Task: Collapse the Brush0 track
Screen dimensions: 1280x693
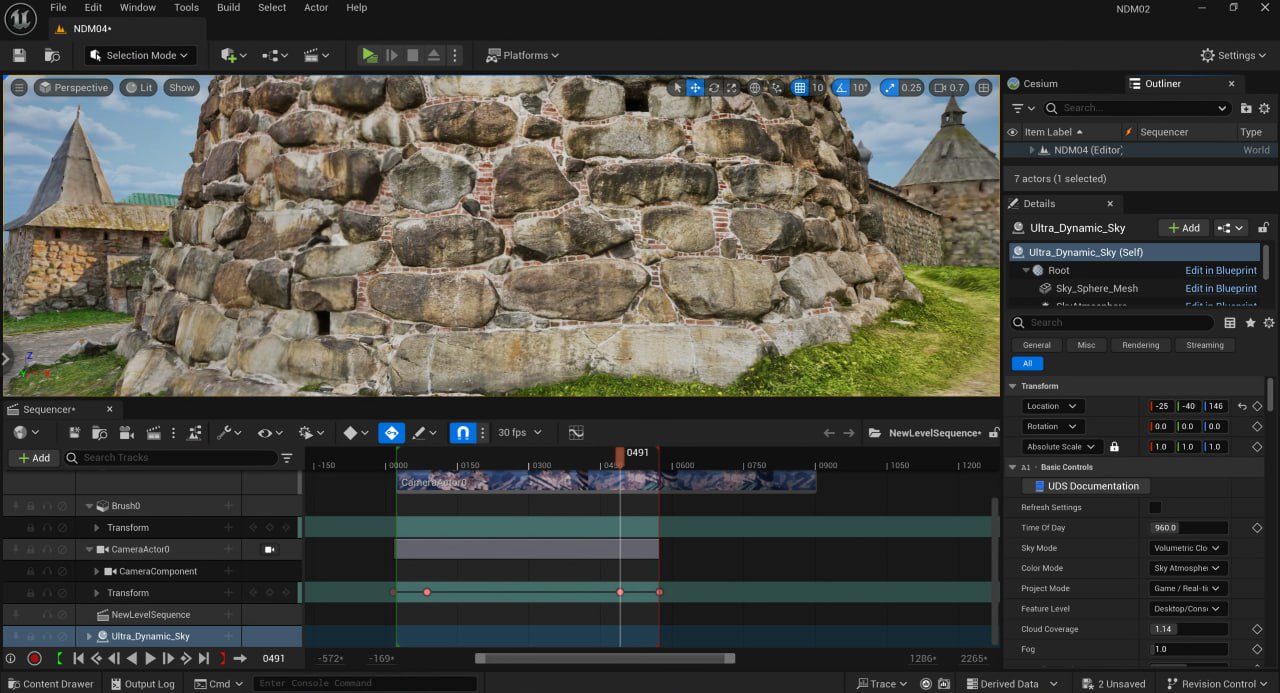Action: pyautogui.click(x=89, y=506)
